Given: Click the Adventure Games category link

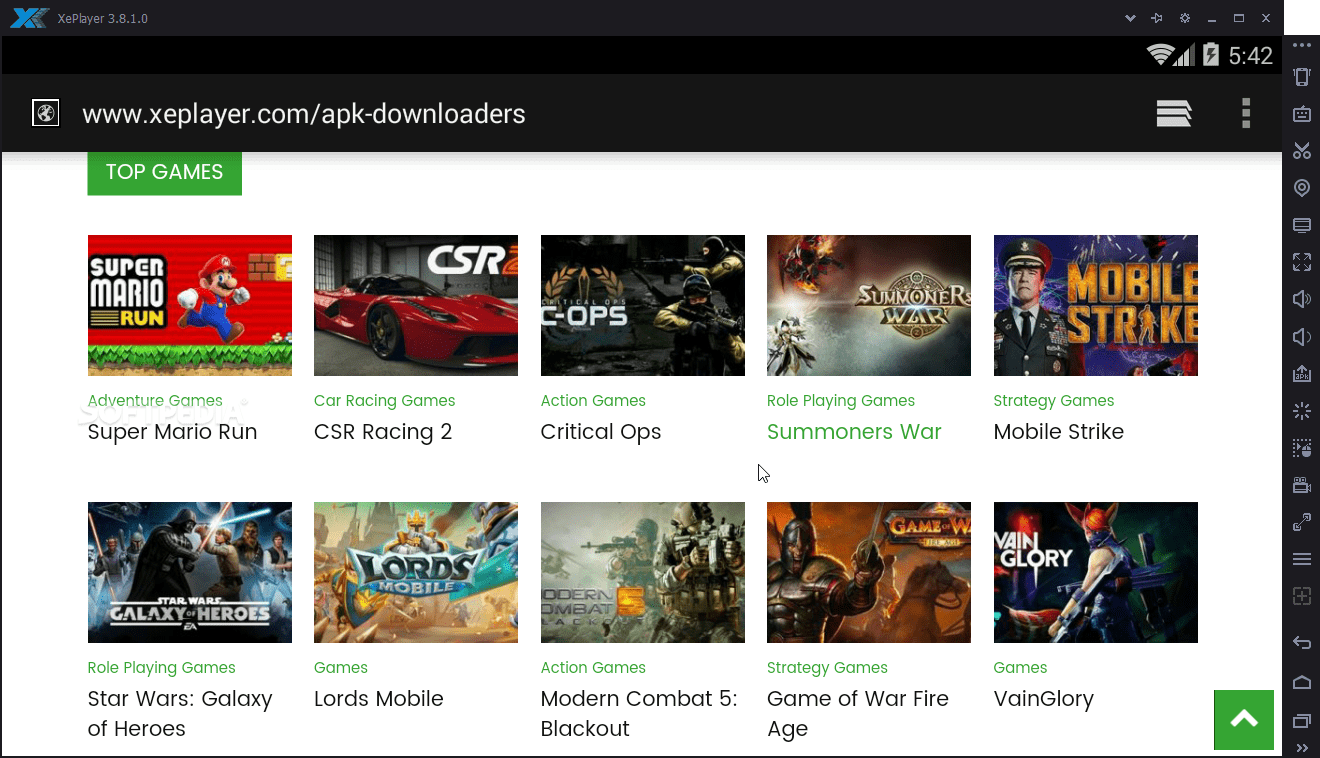Looking at the screenshot, I should point(155,400).
